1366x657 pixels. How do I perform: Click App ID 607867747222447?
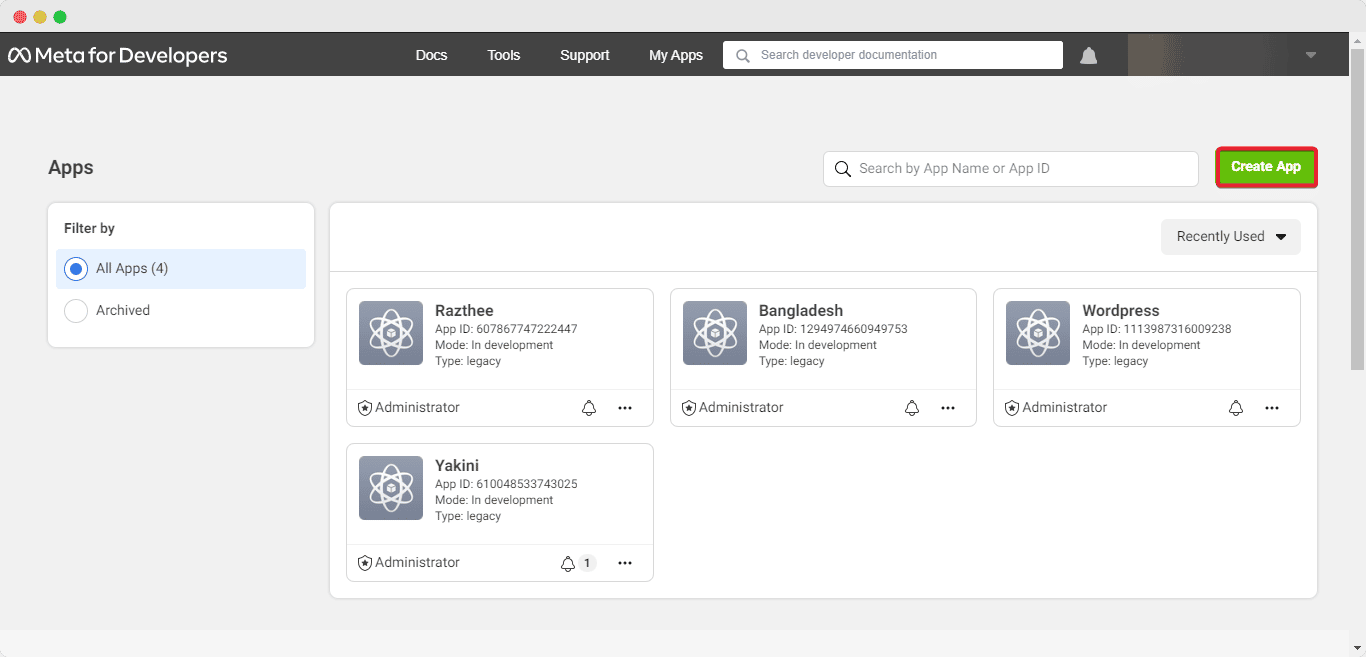point(506,329)
